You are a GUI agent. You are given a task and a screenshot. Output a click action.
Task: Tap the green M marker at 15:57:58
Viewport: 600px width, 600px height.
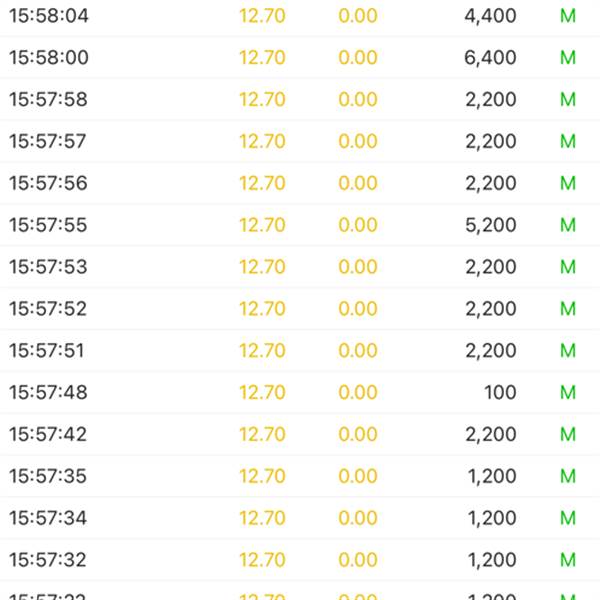pos(568,99)
